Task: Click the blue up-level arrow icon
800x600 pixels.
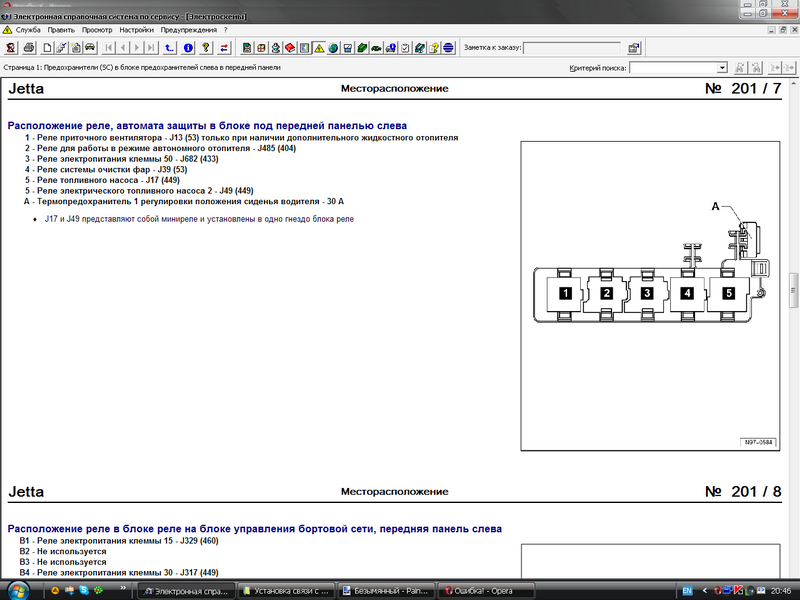Action: tap(169, 48)
